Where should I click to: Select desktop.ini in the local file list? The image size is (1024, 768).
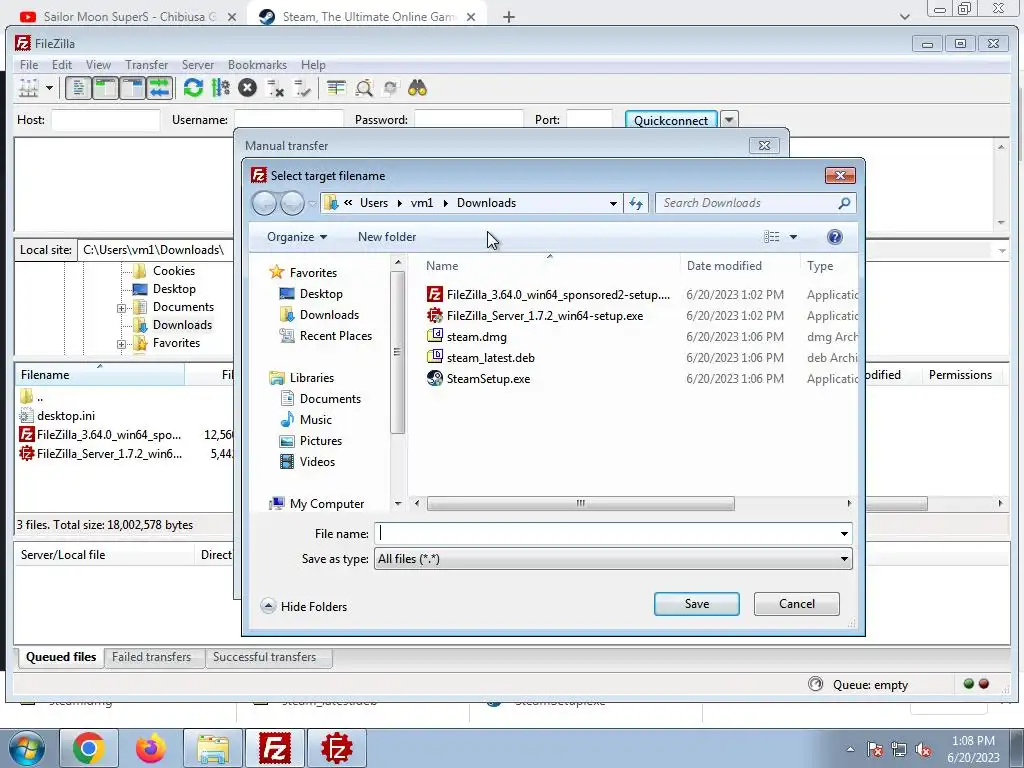[x=65, y=416]
